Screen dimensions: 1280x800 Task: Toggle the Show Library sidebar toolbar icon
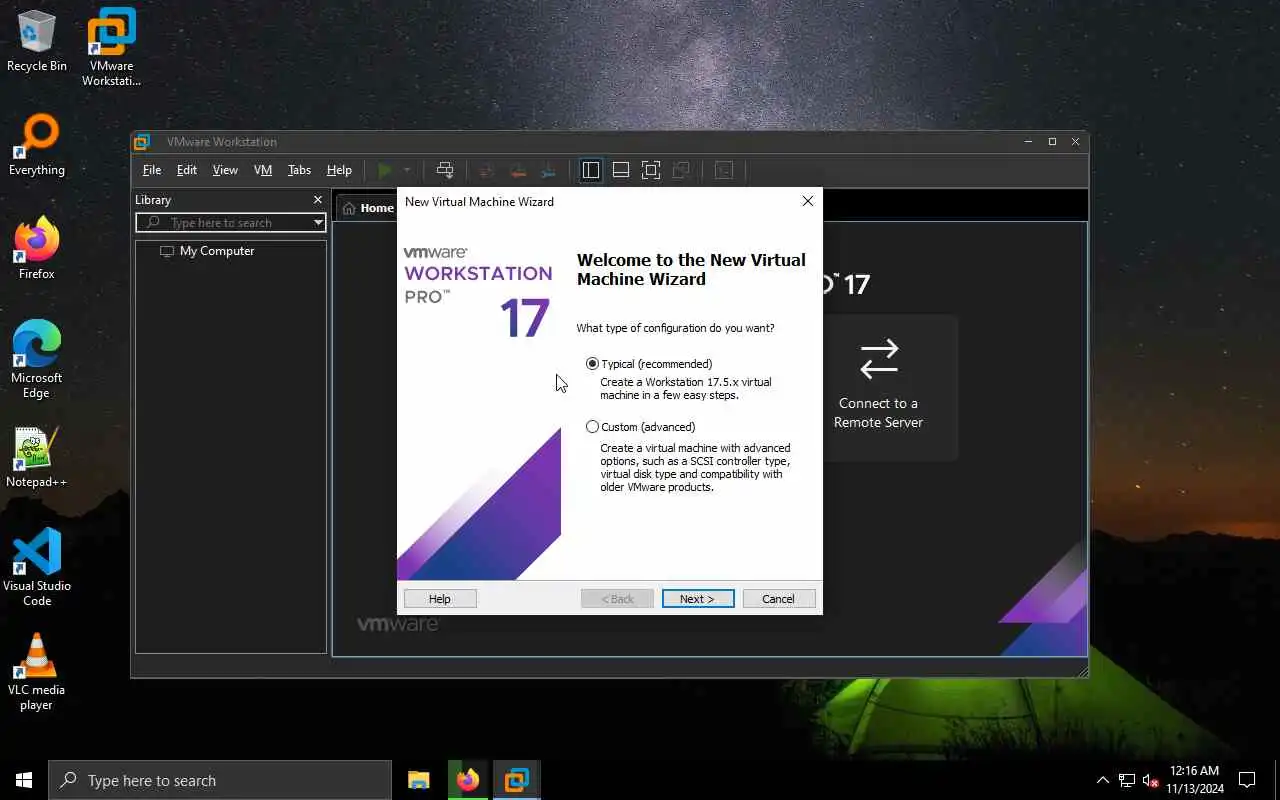pyautogui.click(x=591, y=170)
